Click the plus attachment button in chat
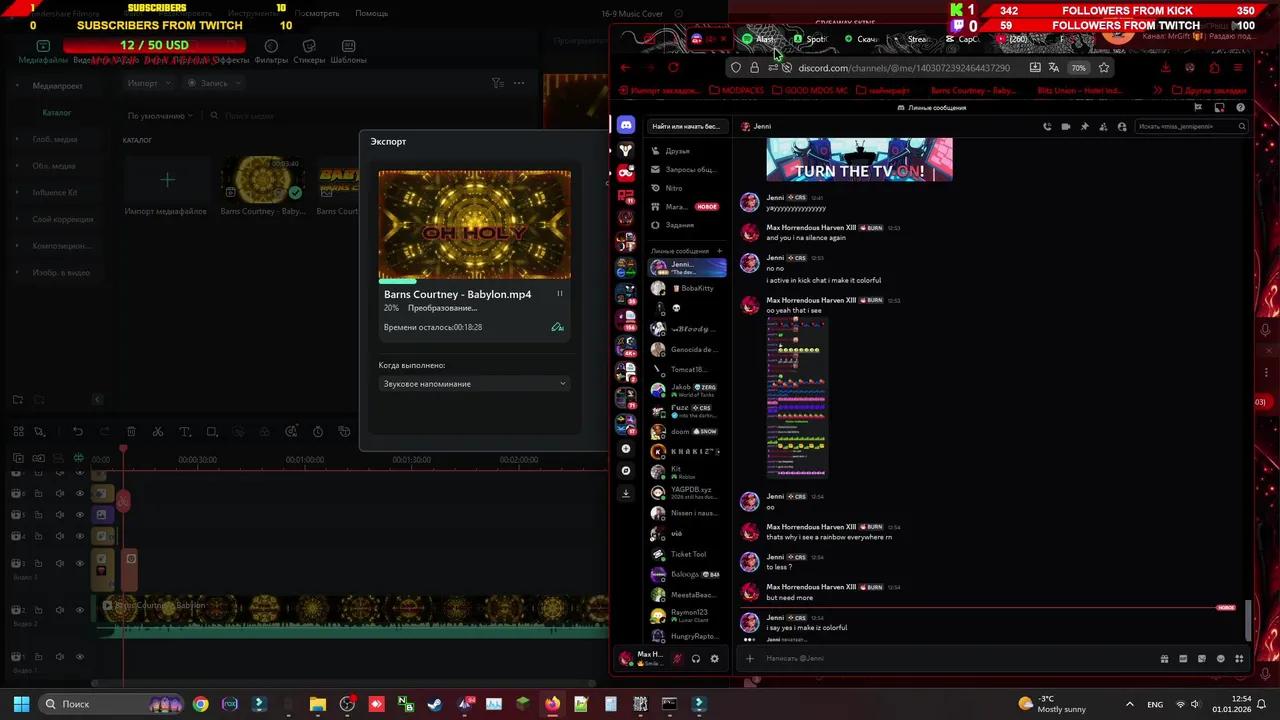This screenshot has width=1280, height=720. [750, 658]
